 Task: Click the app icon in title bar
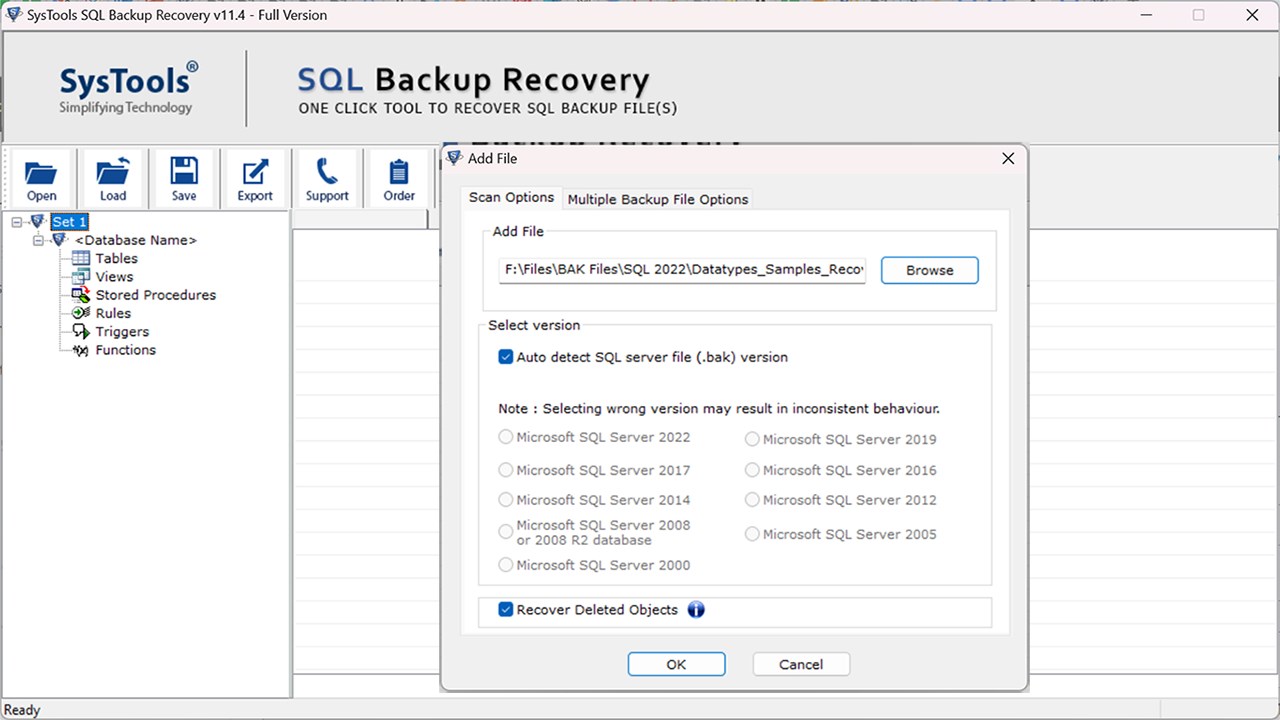click(x=13, y=15)
